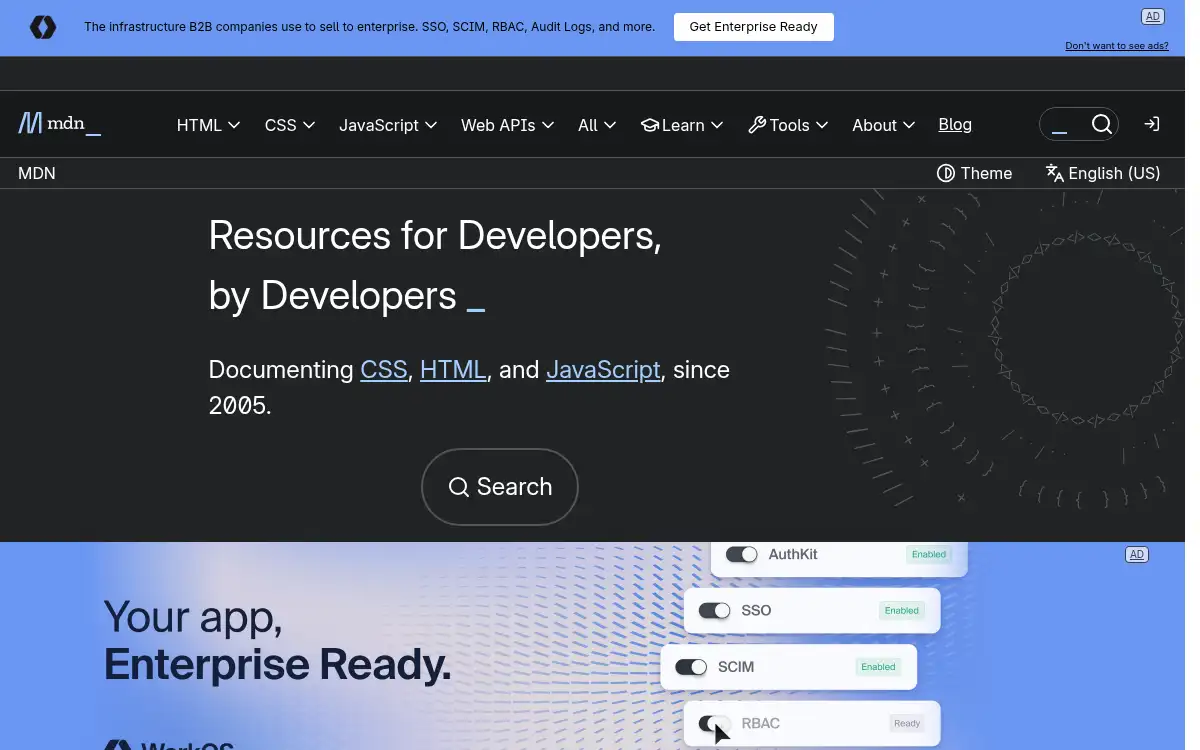This screenshot has width=1200, height=750.
Task: Click "Resources for Developers," heading
Action: 435,236
